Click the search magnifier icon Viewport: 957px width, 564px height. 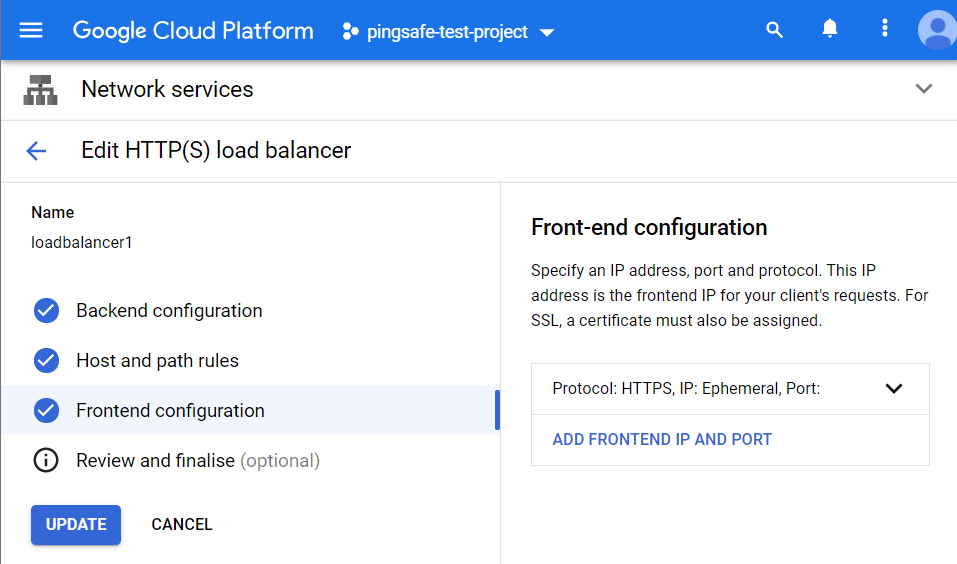(x=774, y=30)
